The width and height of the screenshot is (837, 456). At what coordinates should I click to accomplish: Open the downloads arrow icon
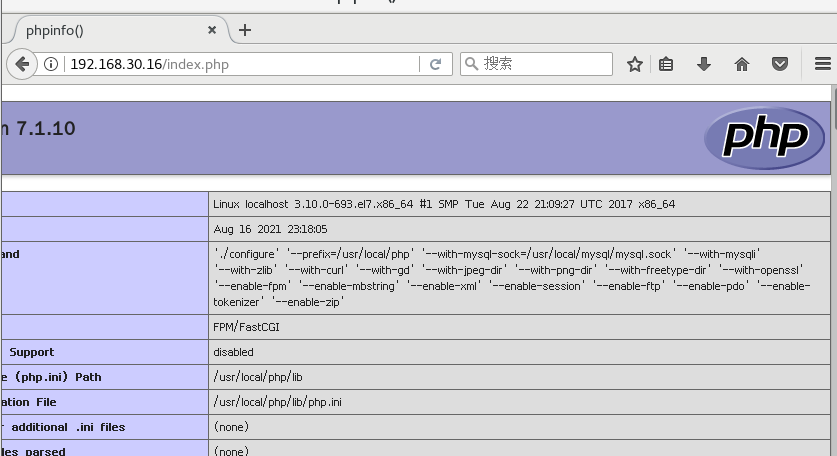click(704, 64)
